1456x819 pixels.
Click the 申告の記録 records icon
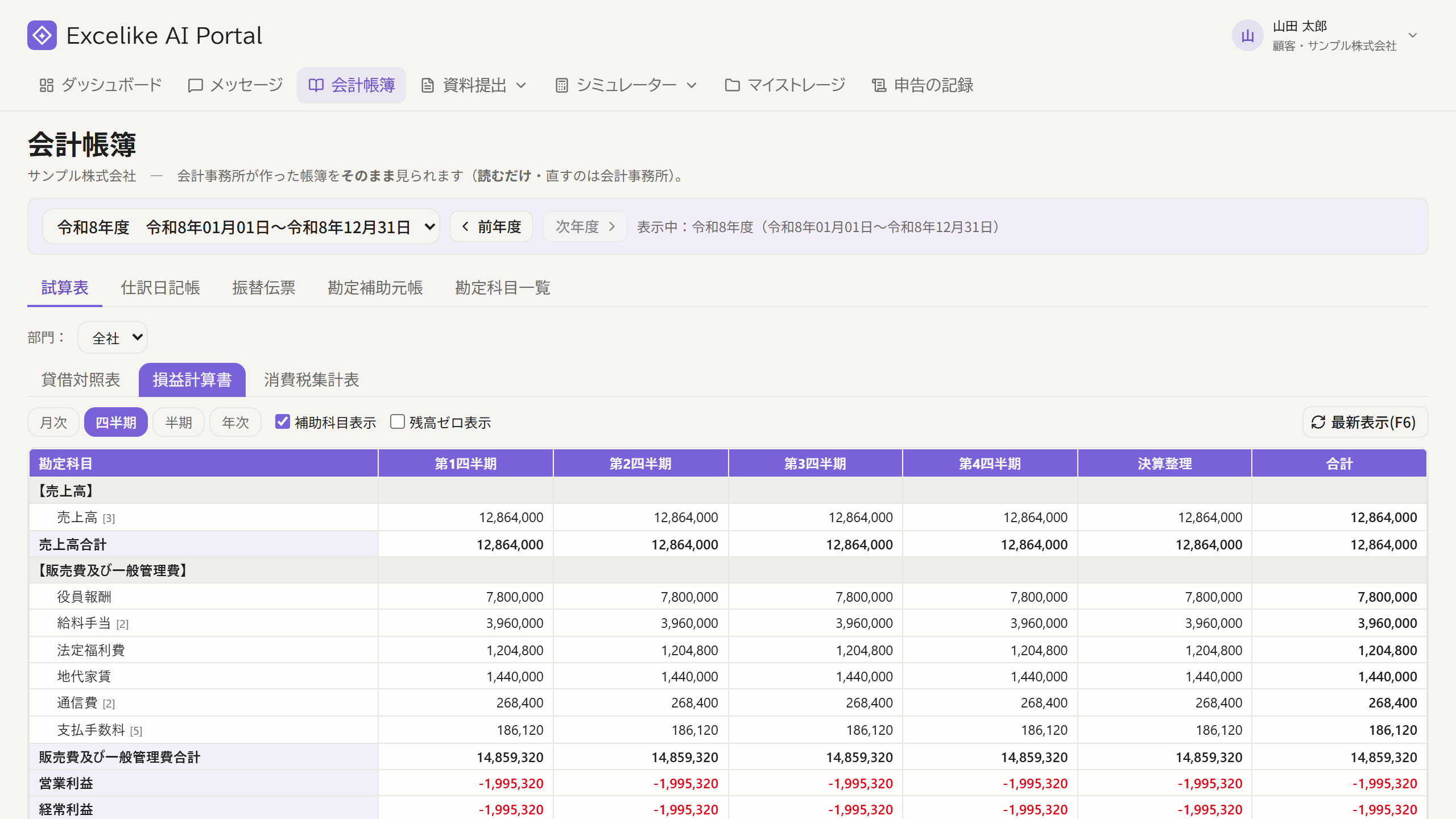pos(879,85)
